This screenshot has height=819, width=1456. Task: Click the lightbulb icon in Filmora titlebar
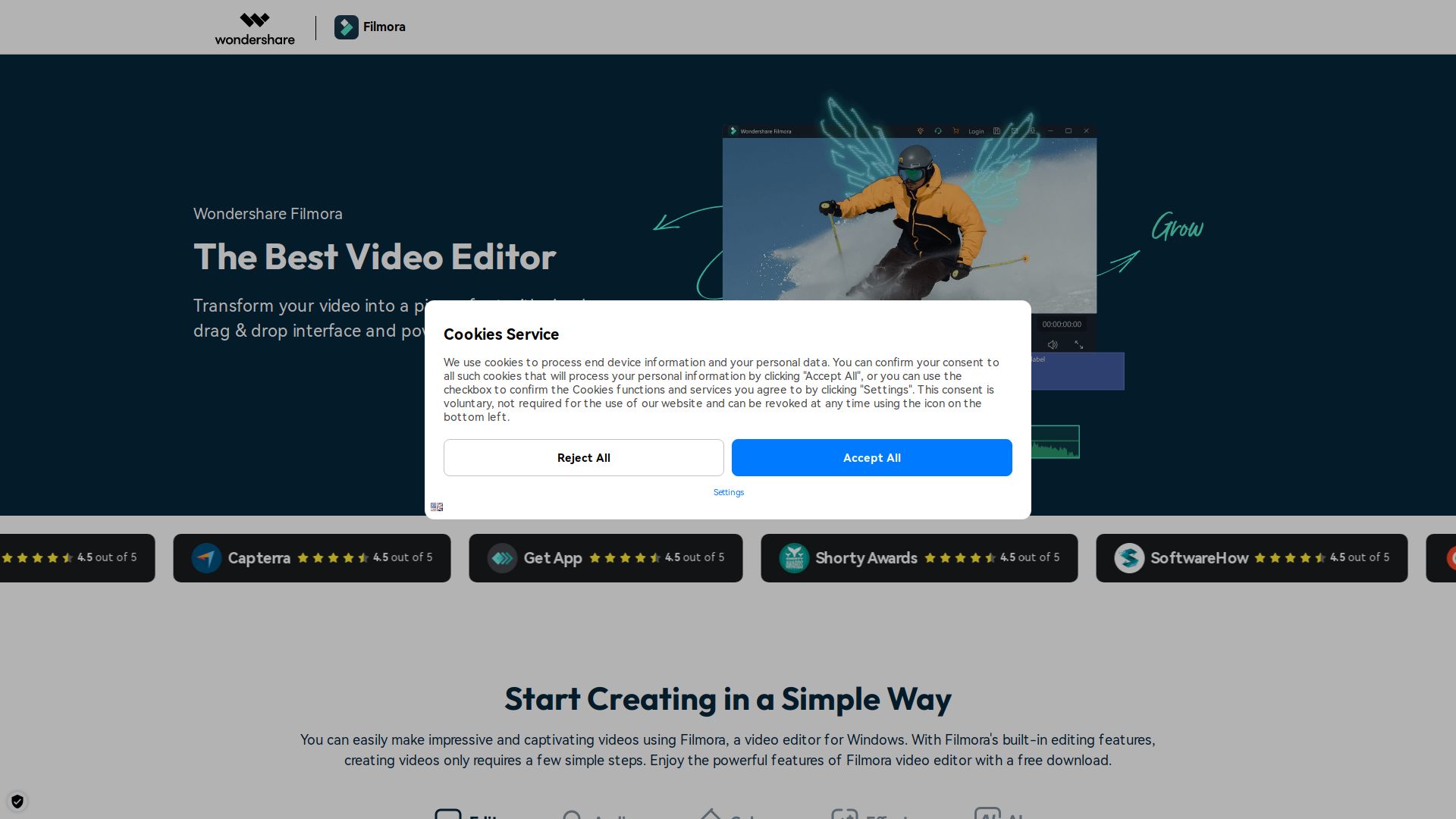click(920, 131)
